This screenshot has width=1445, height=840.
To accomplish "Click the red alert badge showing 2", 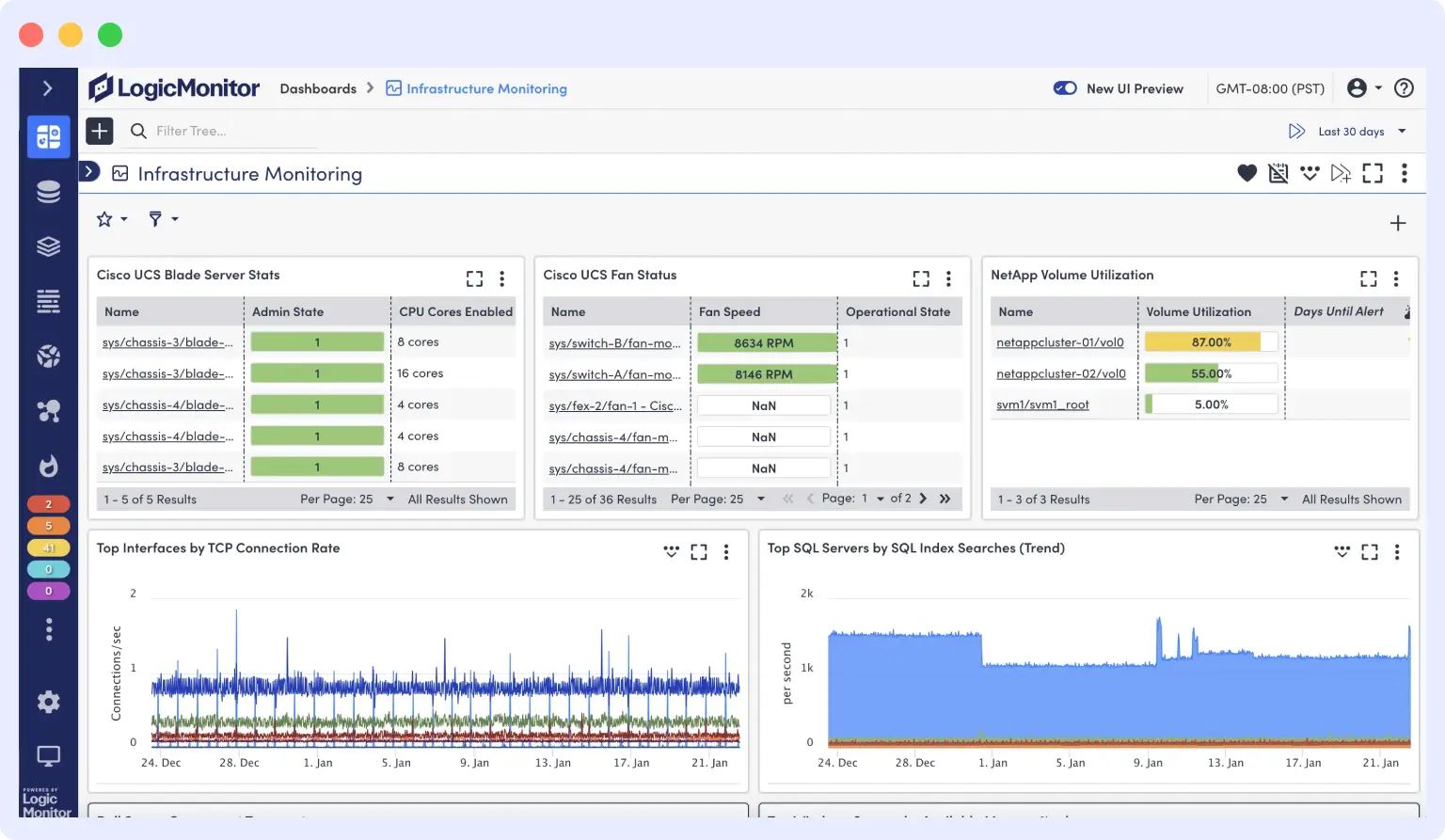I will (x=48, y=504).
